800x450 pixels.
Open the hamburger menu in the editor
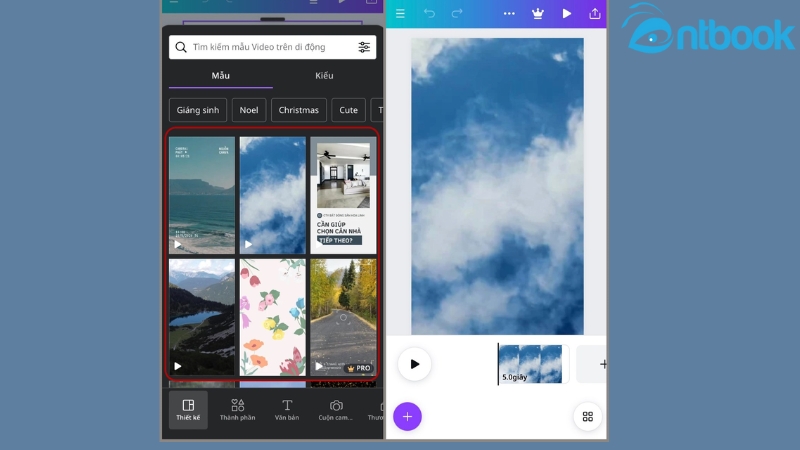click(x=401, y=14)
